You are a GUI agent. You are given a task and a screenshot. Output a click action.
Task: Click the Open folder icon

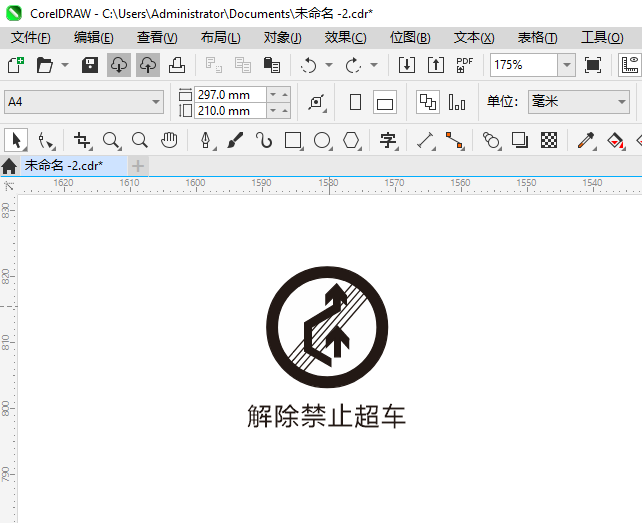coord(44,65)
